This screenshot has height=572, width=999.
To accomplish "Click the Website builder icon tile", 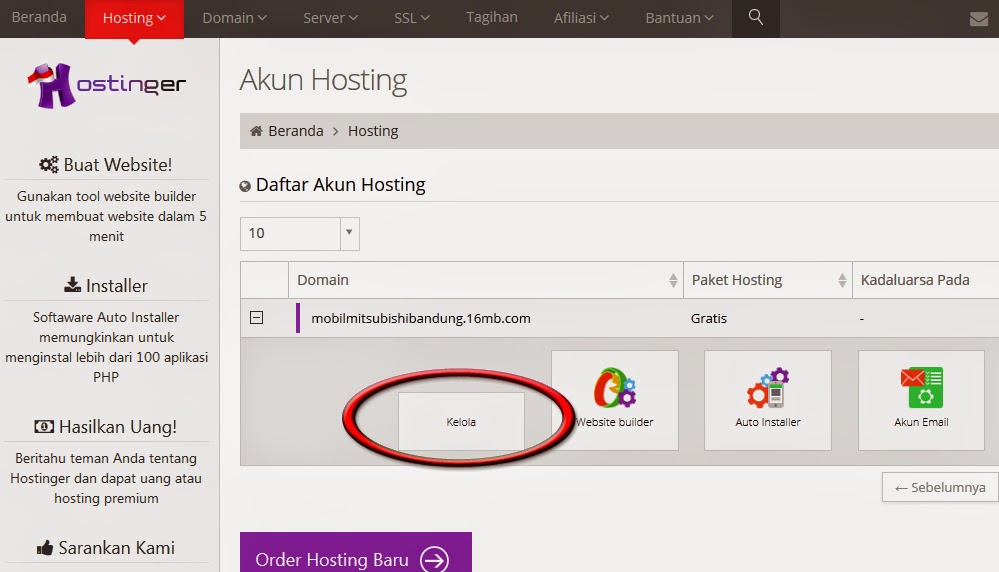I will click(615, 400).
